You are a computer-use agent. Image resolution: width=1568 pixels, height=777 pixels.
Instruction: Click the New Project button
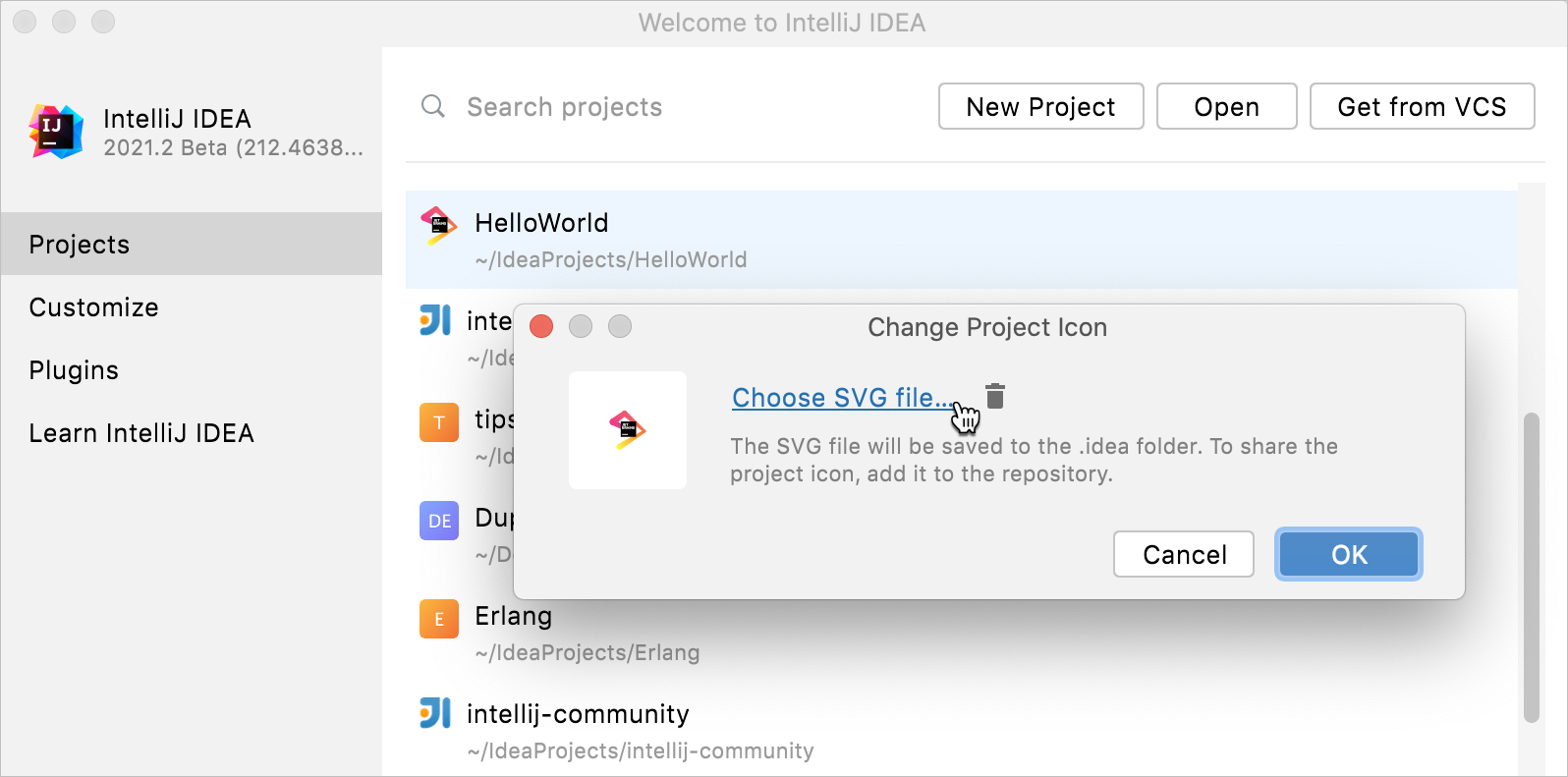[1041, 106]
